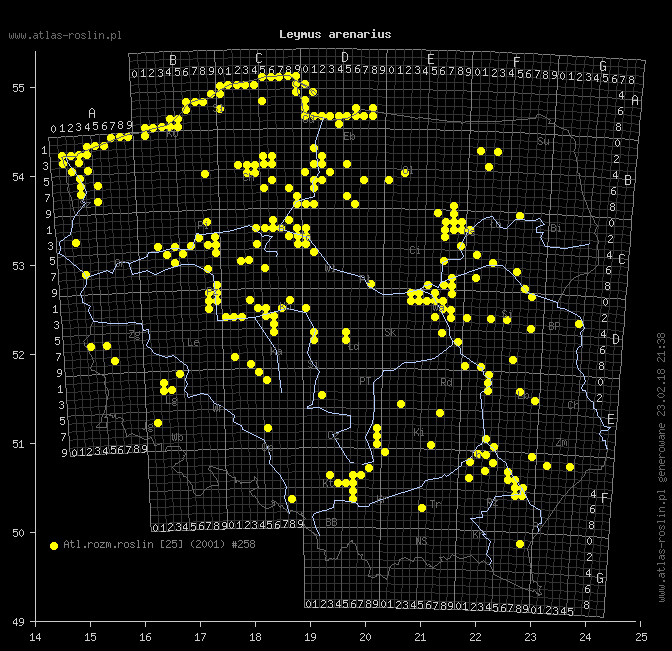Click the "BP" city label on map

coord(554,327)
